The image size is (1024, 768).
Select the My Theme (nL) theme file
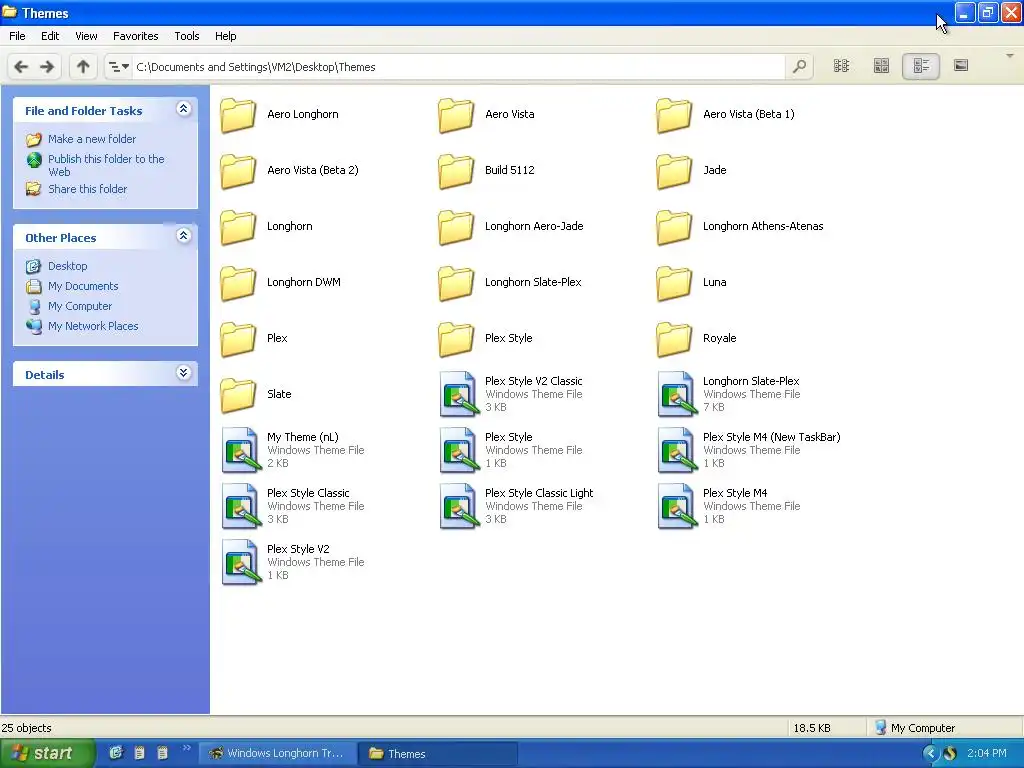293,450
